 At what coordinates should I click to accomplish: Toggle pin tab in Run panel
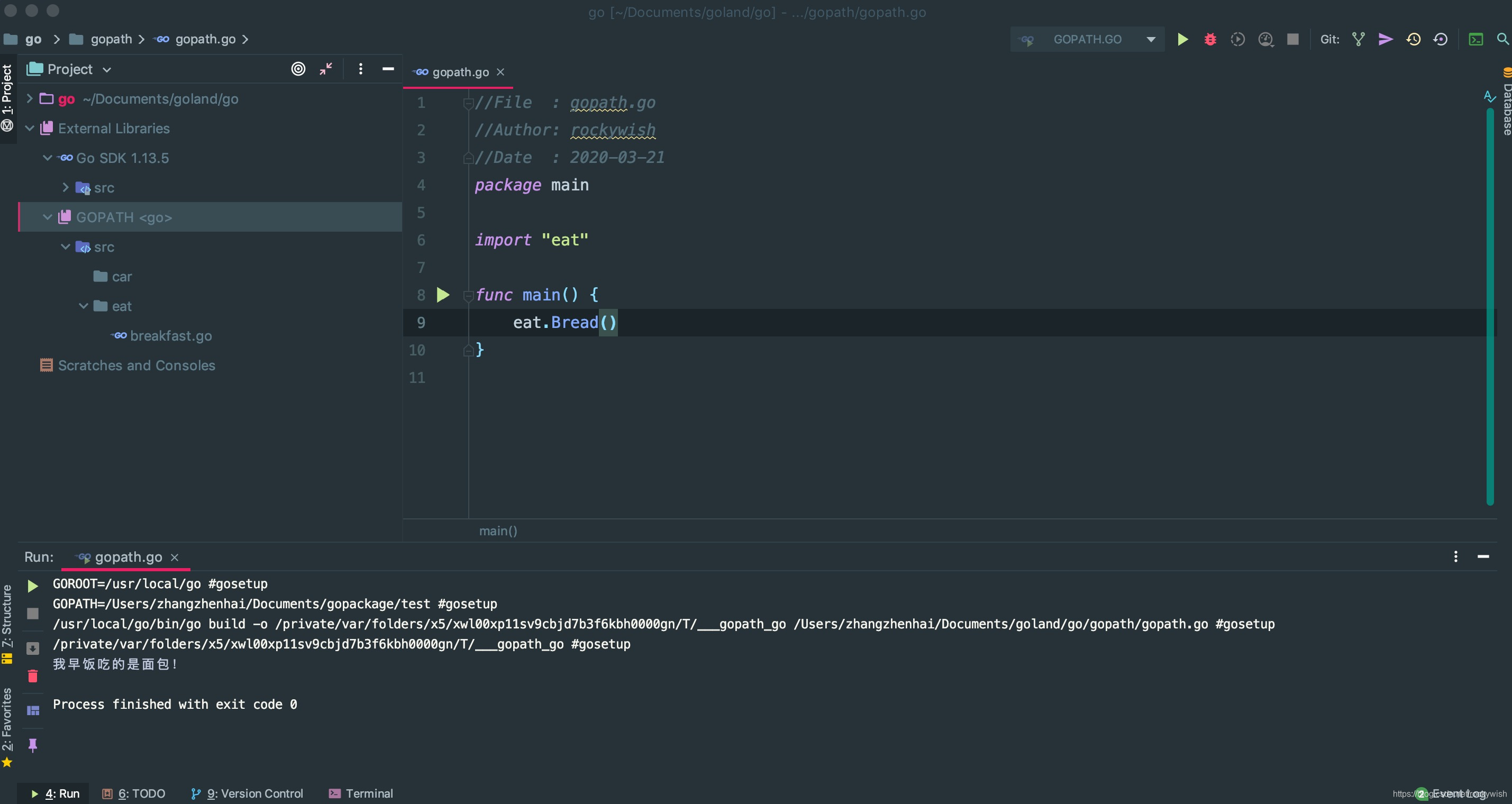click(33, 745)
